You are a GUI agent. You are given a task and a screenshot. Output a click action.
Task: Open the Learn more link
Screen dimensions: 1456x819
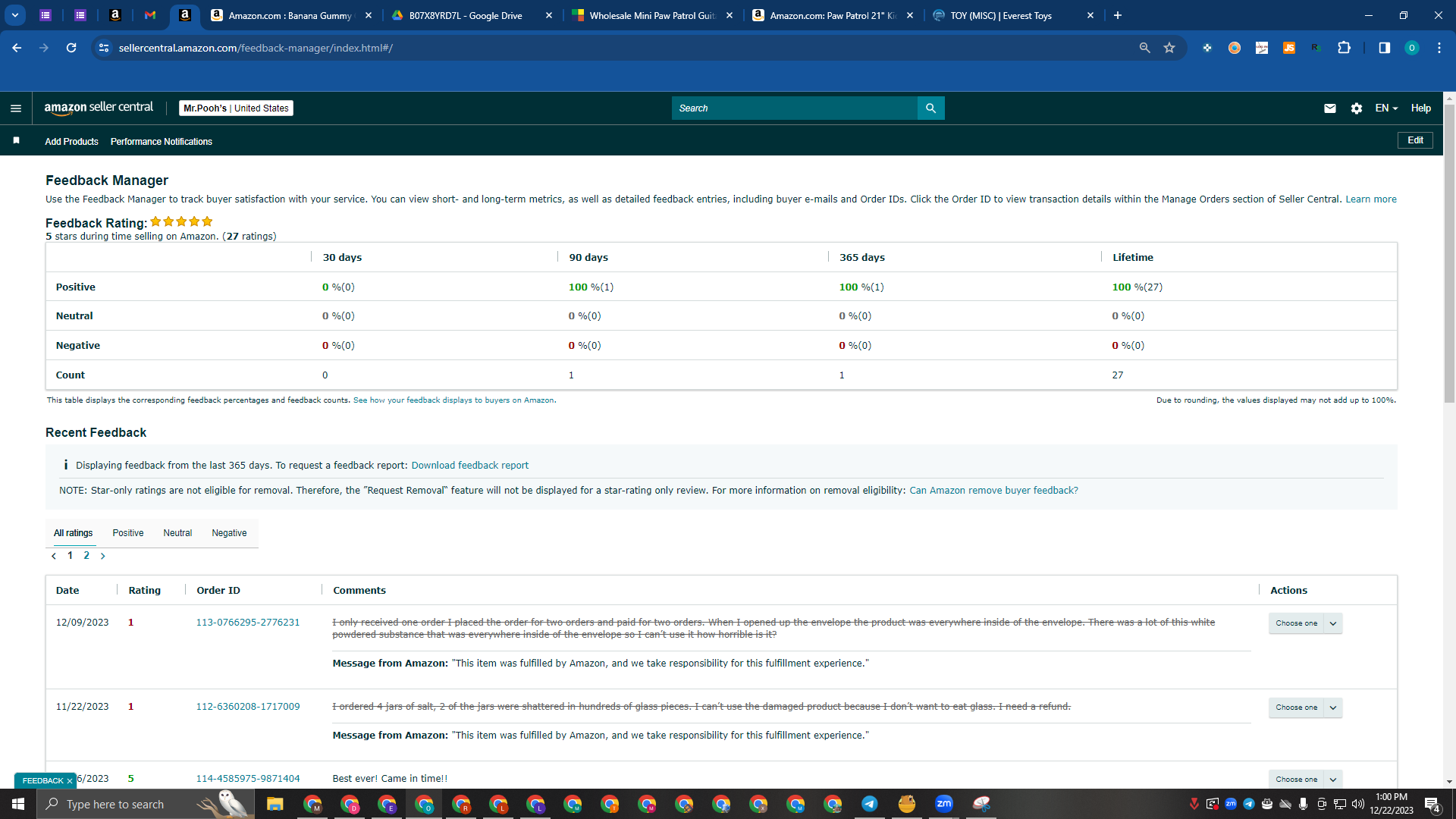click(1370, 199)
